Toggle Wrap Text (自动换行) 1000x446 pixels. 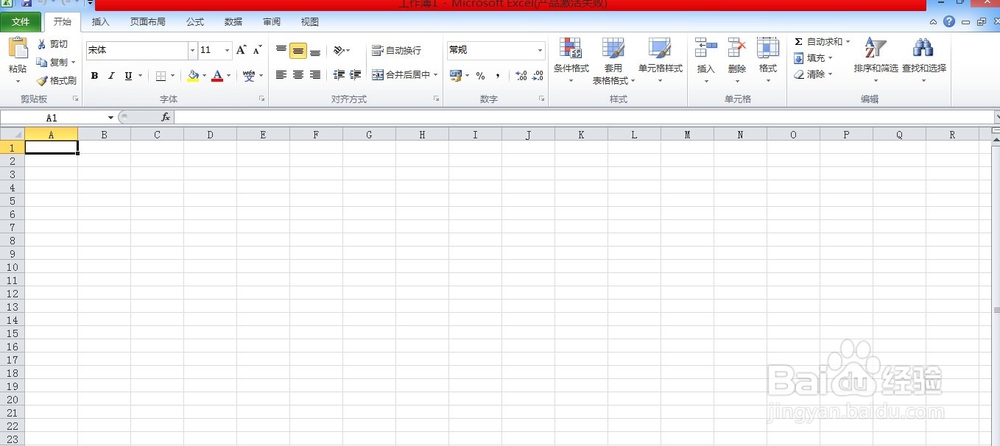coord(396,50)
